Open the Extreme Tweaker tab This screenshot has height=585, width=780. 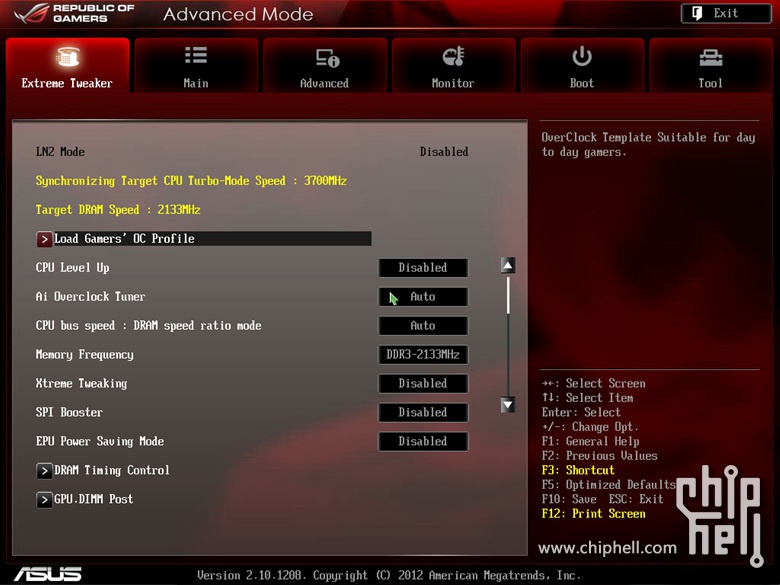point(67,65)
